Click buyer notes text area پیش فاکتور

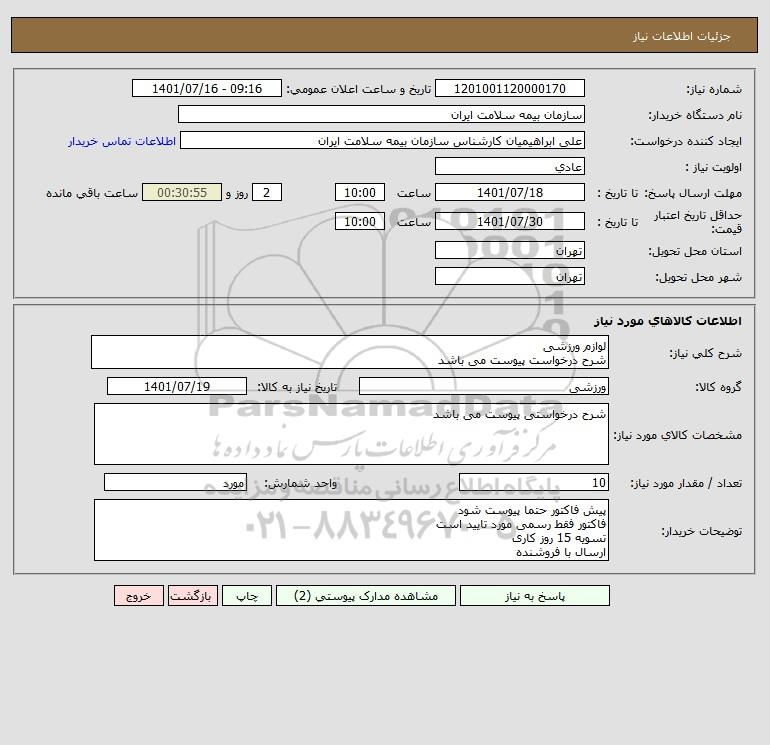pyautogui.click(x=351, y=530)
